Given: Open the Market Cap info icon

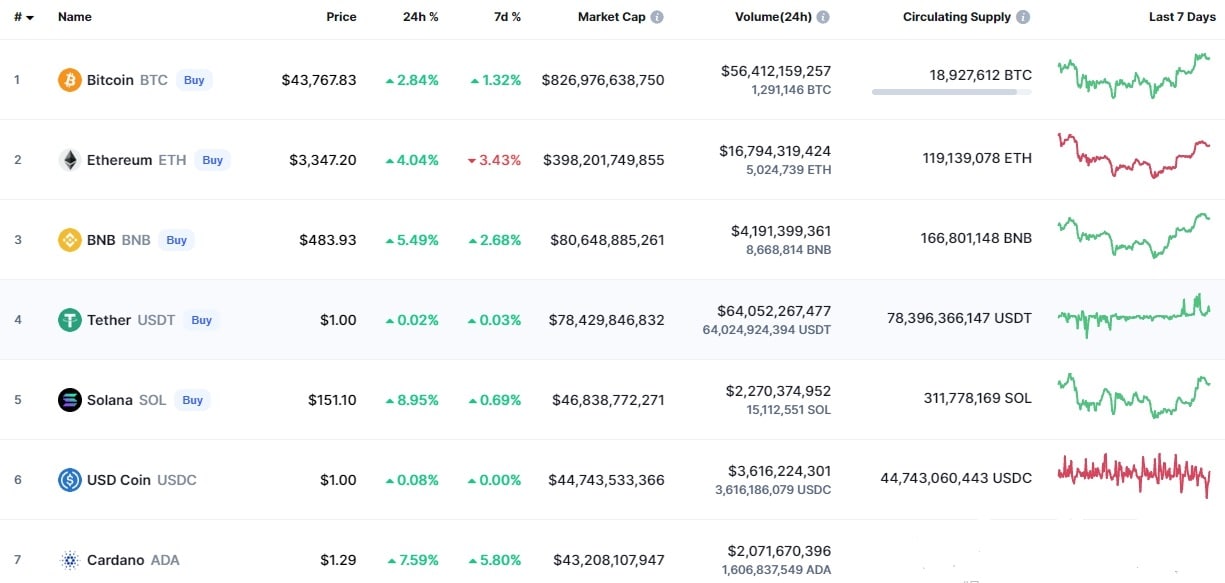Looking at the screenshot, I should [x=657, y=17].
